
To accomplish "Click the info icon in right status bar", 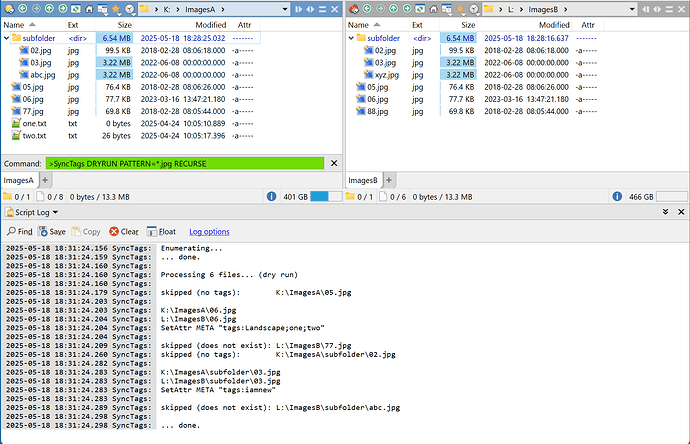I will coord(617,196).
